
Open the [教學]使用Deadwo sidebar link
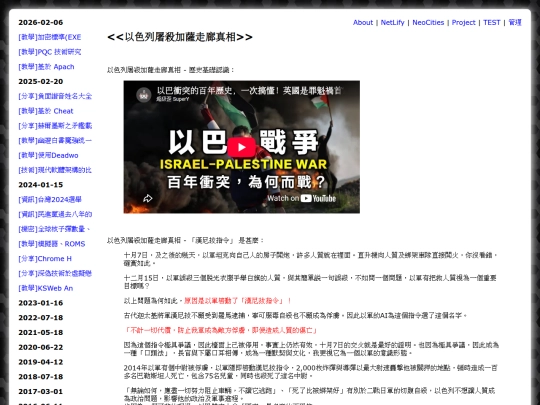point(48,155)
